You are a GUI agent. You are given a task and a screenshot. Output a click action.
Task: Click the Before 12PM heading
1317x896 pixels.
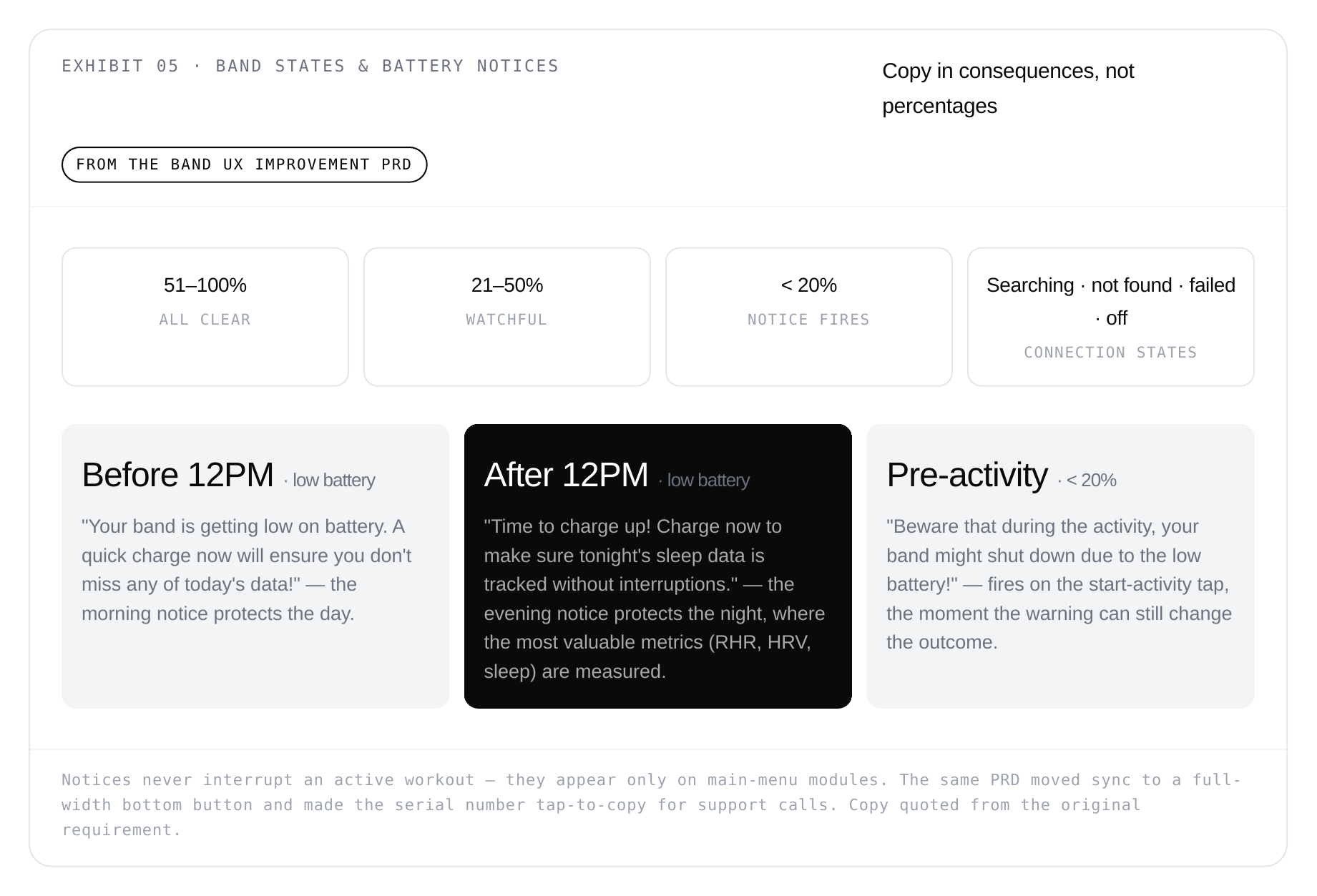click(177, 475)
